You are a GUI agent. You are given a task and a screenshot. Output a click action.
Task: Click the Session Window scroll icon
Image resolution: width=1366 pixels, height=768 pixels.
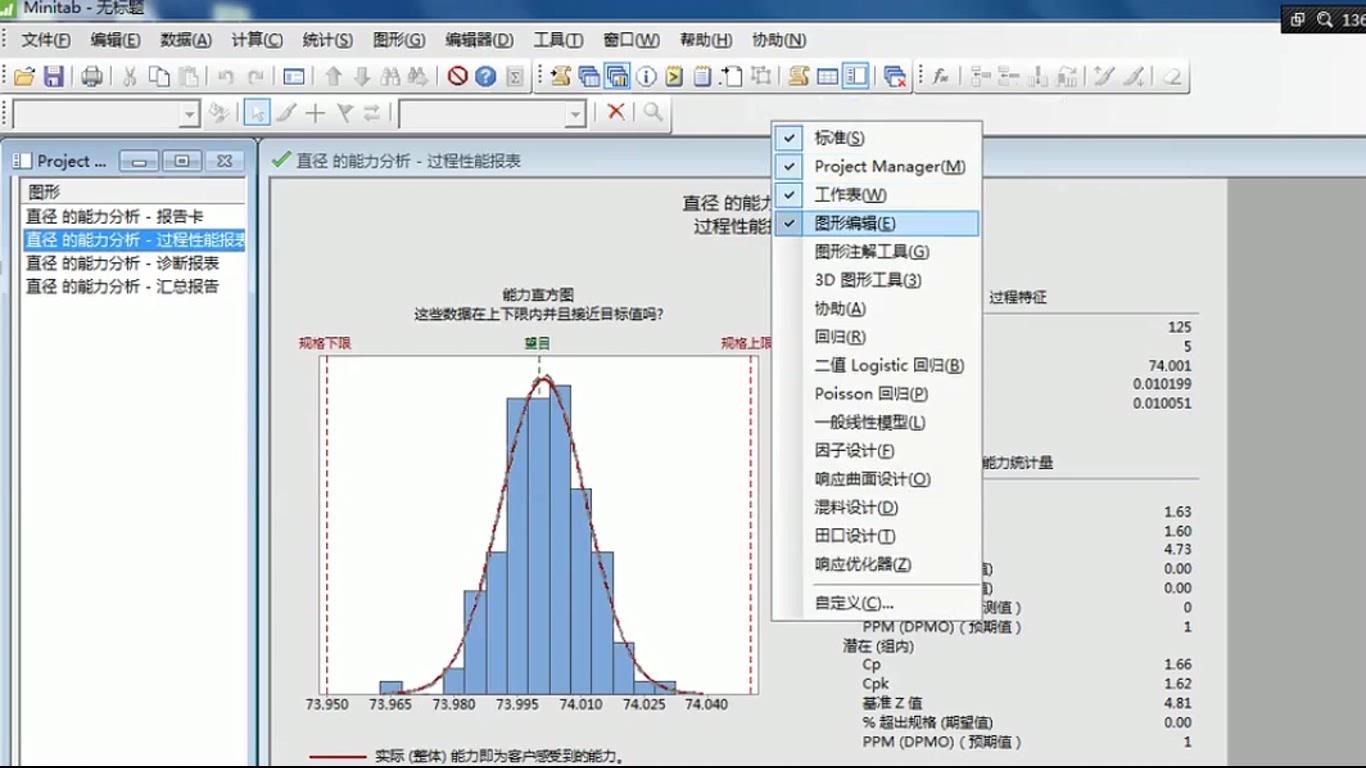798,76
